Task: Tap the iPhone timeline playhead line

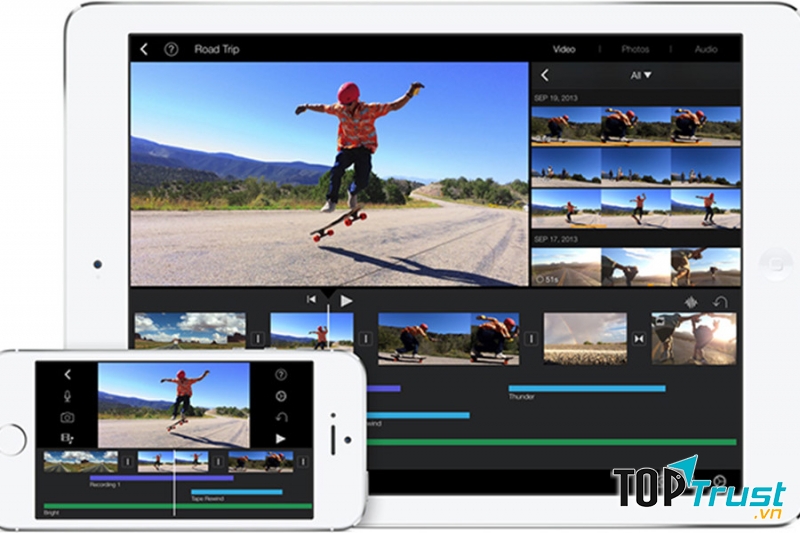Action: (174, 483)
